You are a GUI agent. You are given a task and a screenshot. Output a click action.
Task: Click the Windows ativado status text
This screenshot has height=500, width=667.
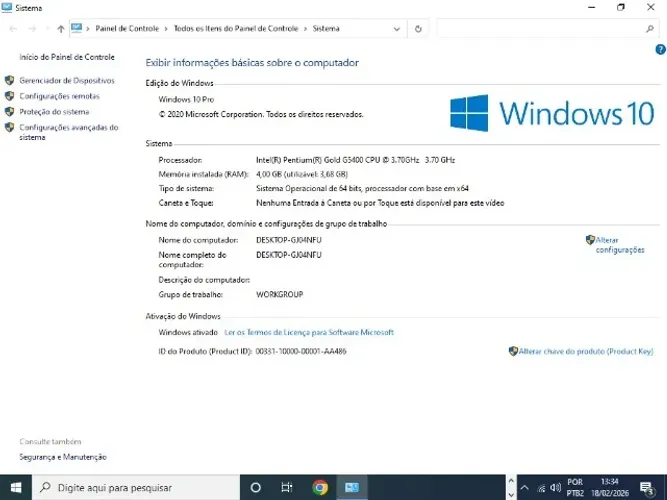coord(188,332)
